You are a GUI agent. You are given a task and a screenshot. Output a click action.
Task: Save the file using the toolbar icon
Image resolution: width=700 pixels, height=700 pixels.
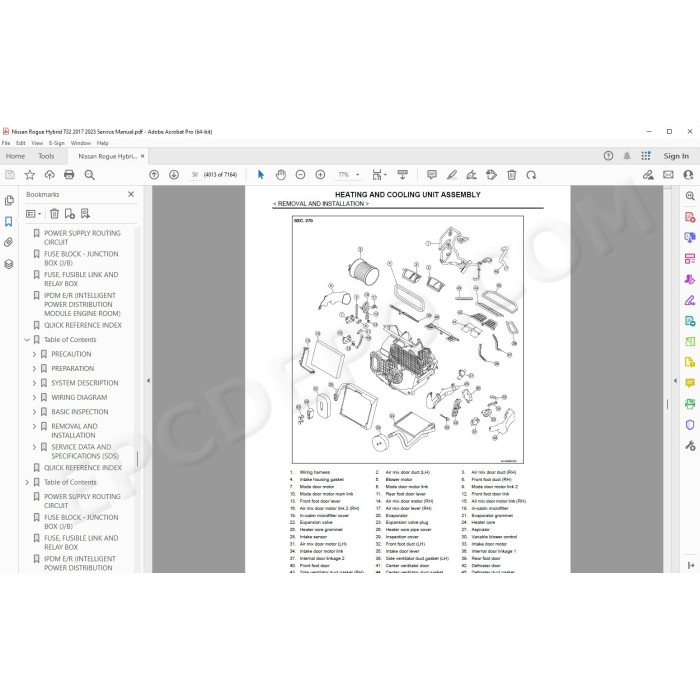pos(10,175)
